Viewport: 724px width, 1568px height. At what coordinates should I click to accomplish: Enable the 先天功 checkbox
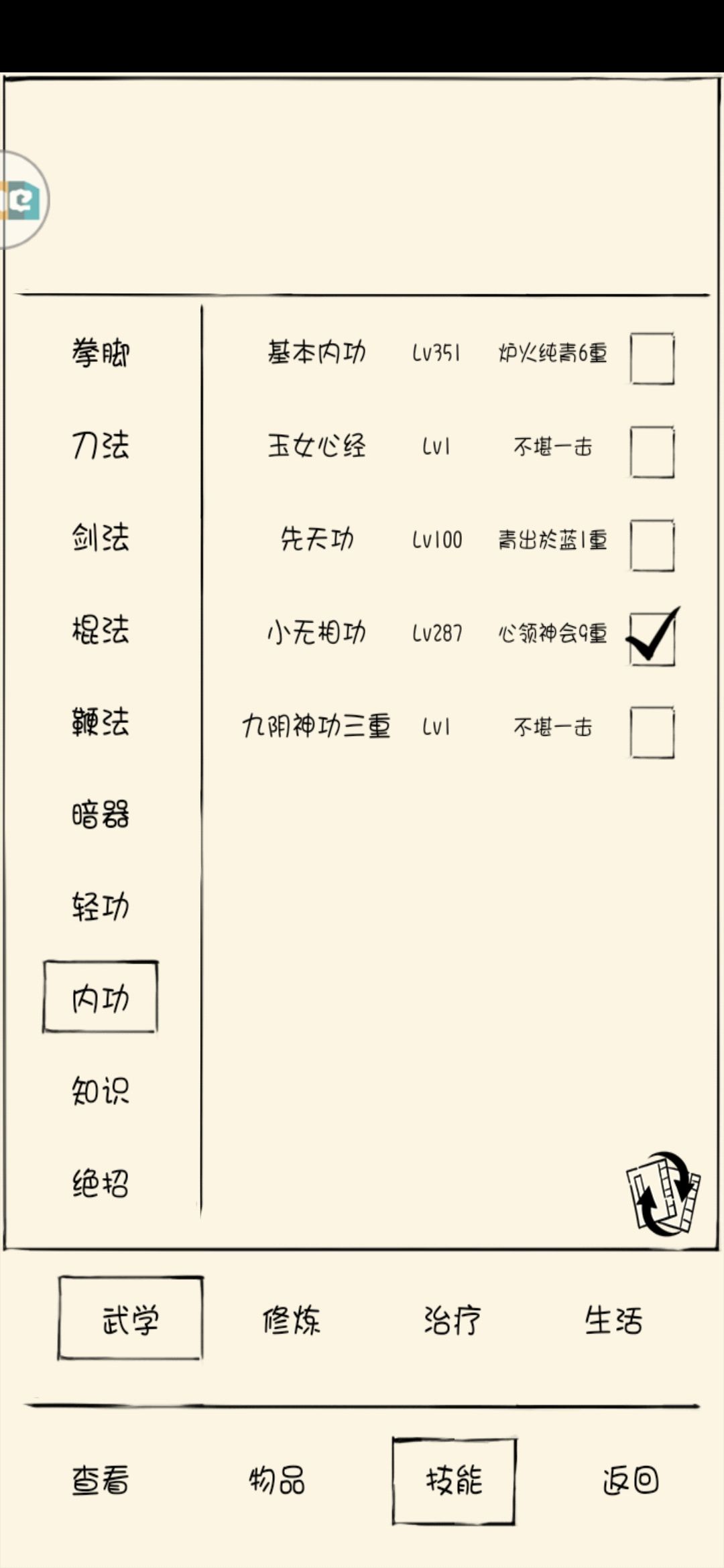click(652, 545)
